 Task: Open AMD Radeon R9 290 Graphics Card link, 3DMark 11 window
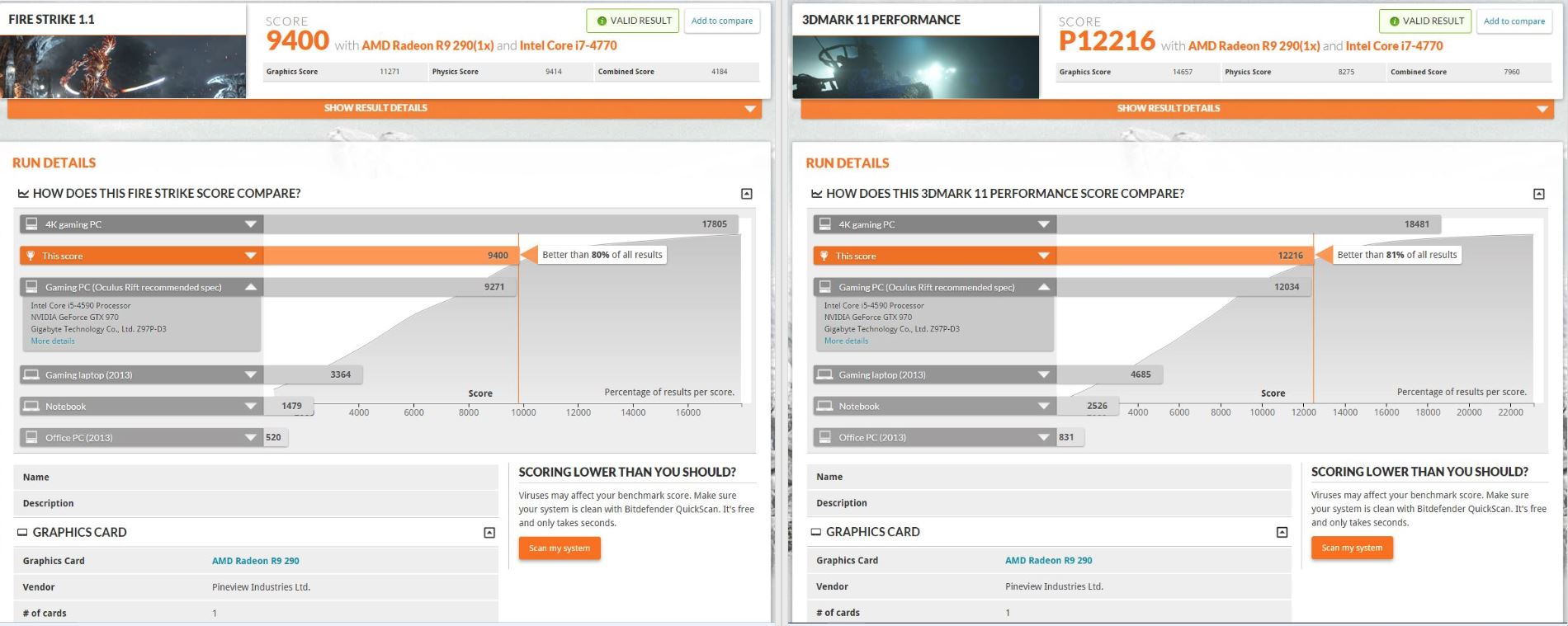pos(1049,560)
